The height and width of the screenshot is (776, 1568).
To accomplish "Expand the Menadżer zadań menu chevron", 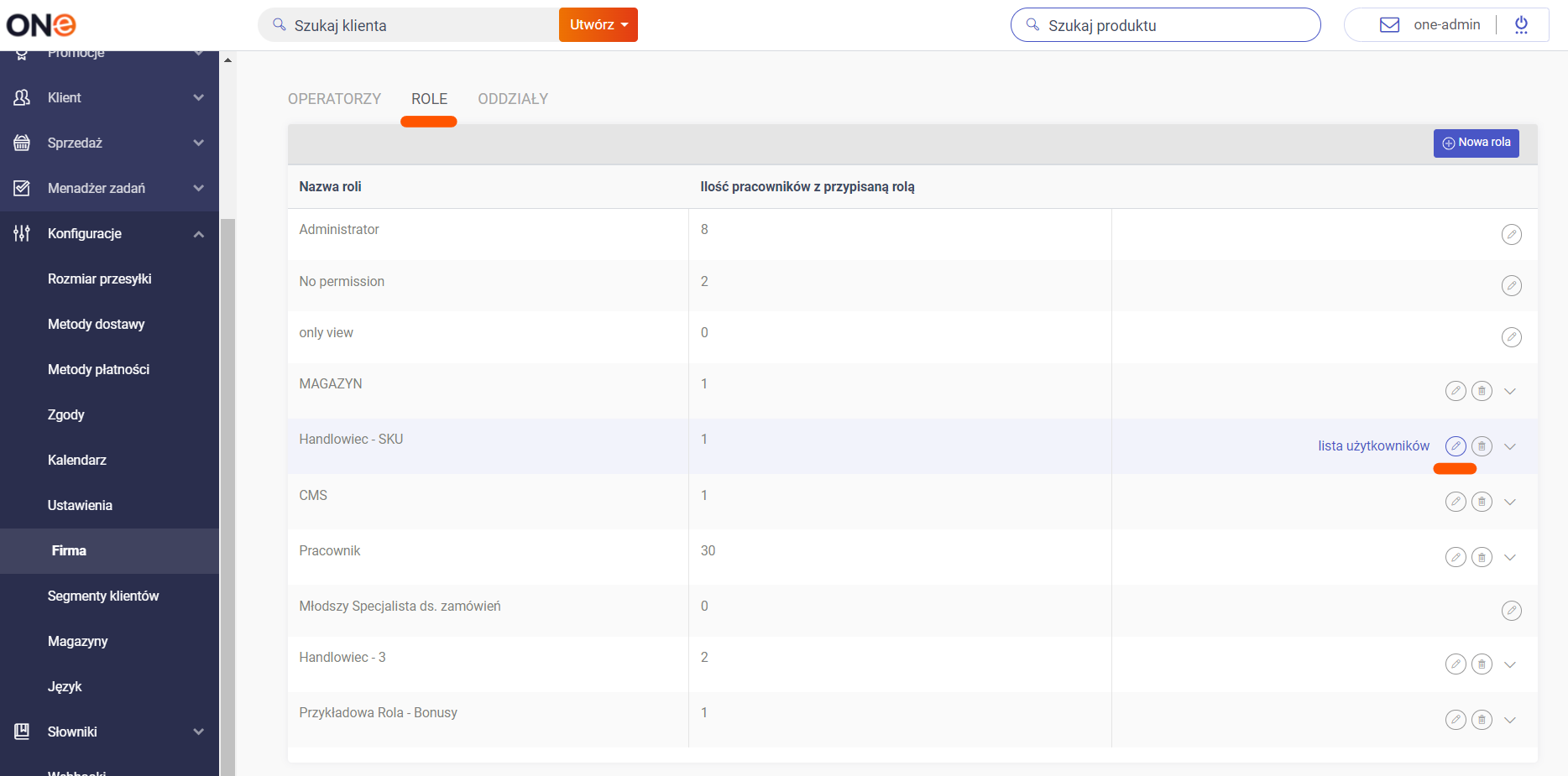I will [199, 188].
